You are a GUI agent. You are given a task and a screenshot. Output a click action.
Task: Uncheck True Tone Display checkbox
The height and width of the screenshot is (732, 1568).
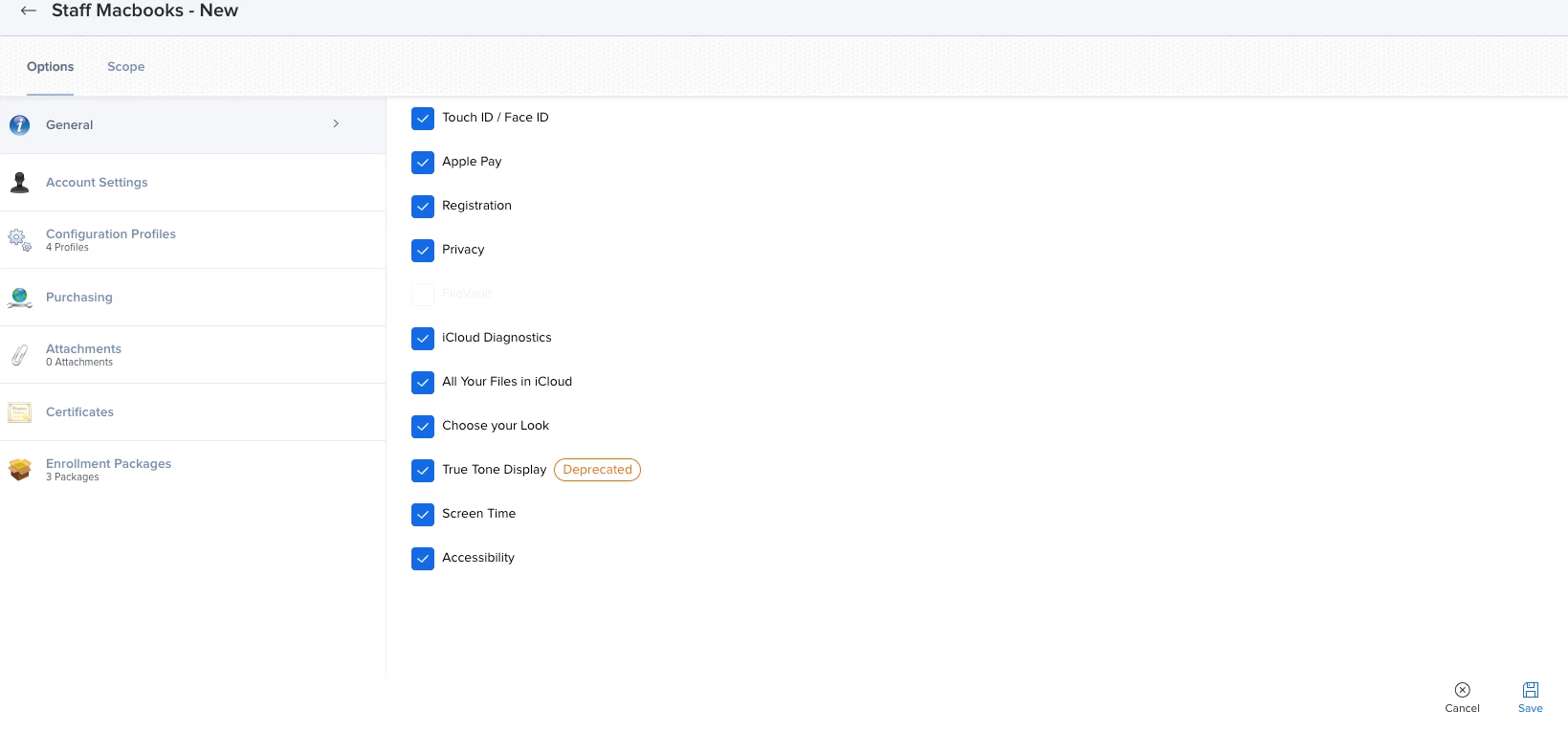point(423,470)
